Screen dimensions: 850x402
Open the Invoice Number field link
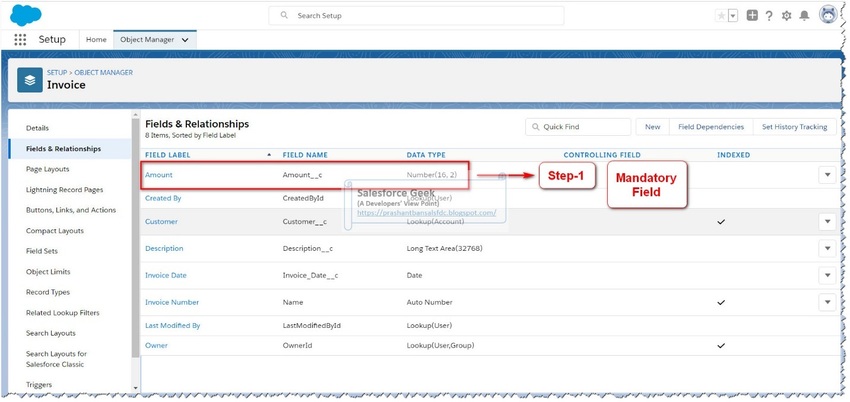[x=172, y=302]
